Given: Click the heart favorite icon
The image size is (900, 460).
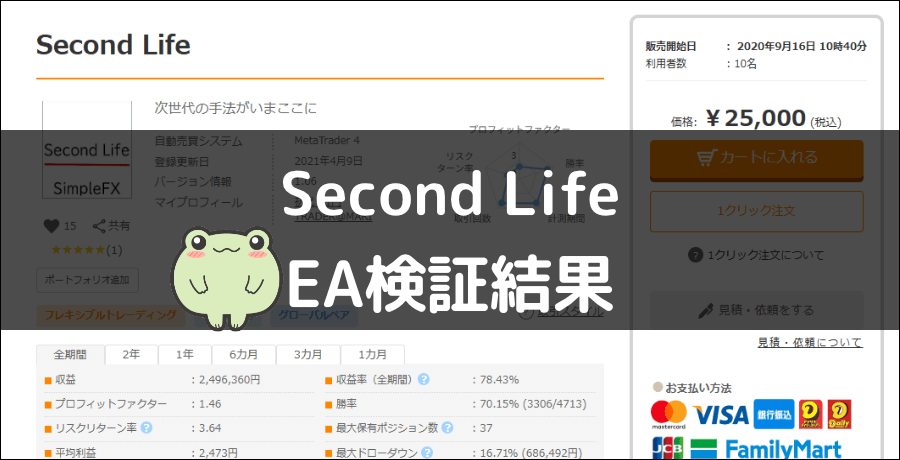Looking at the screenshot, I should 52,226.
